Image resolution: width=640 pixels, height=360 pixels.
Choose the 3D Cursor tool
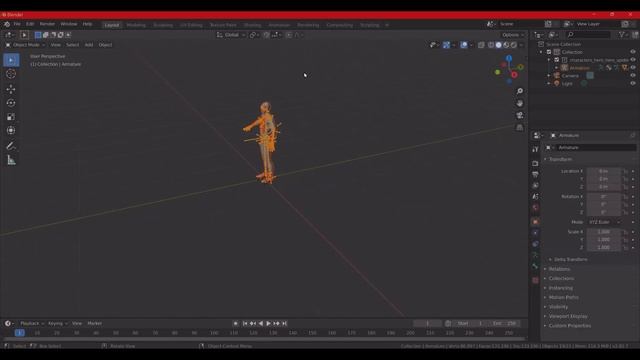click(11, 74)
